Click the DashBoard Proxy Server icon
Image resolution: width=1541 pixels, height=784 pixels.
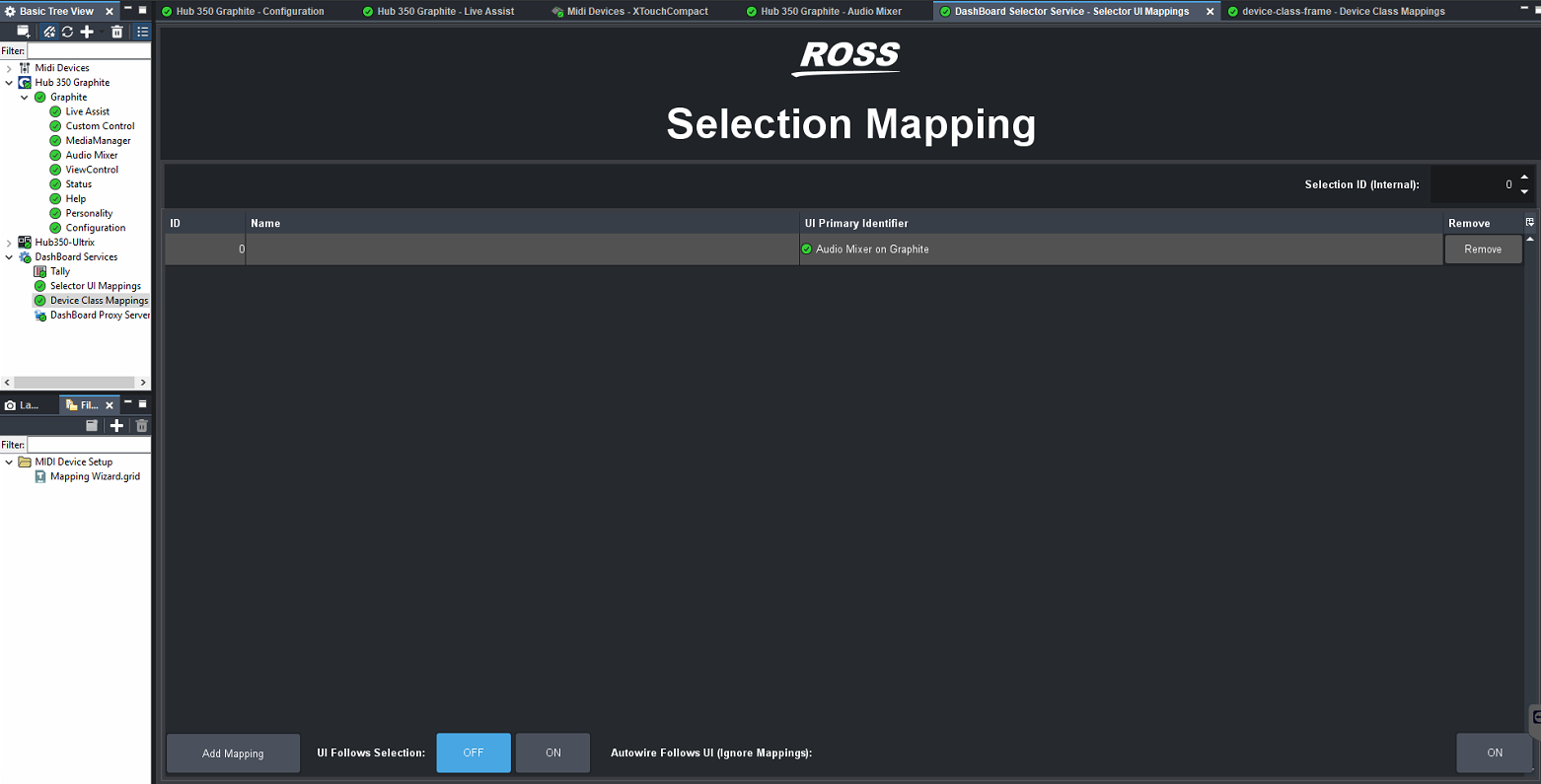[40, 316]
